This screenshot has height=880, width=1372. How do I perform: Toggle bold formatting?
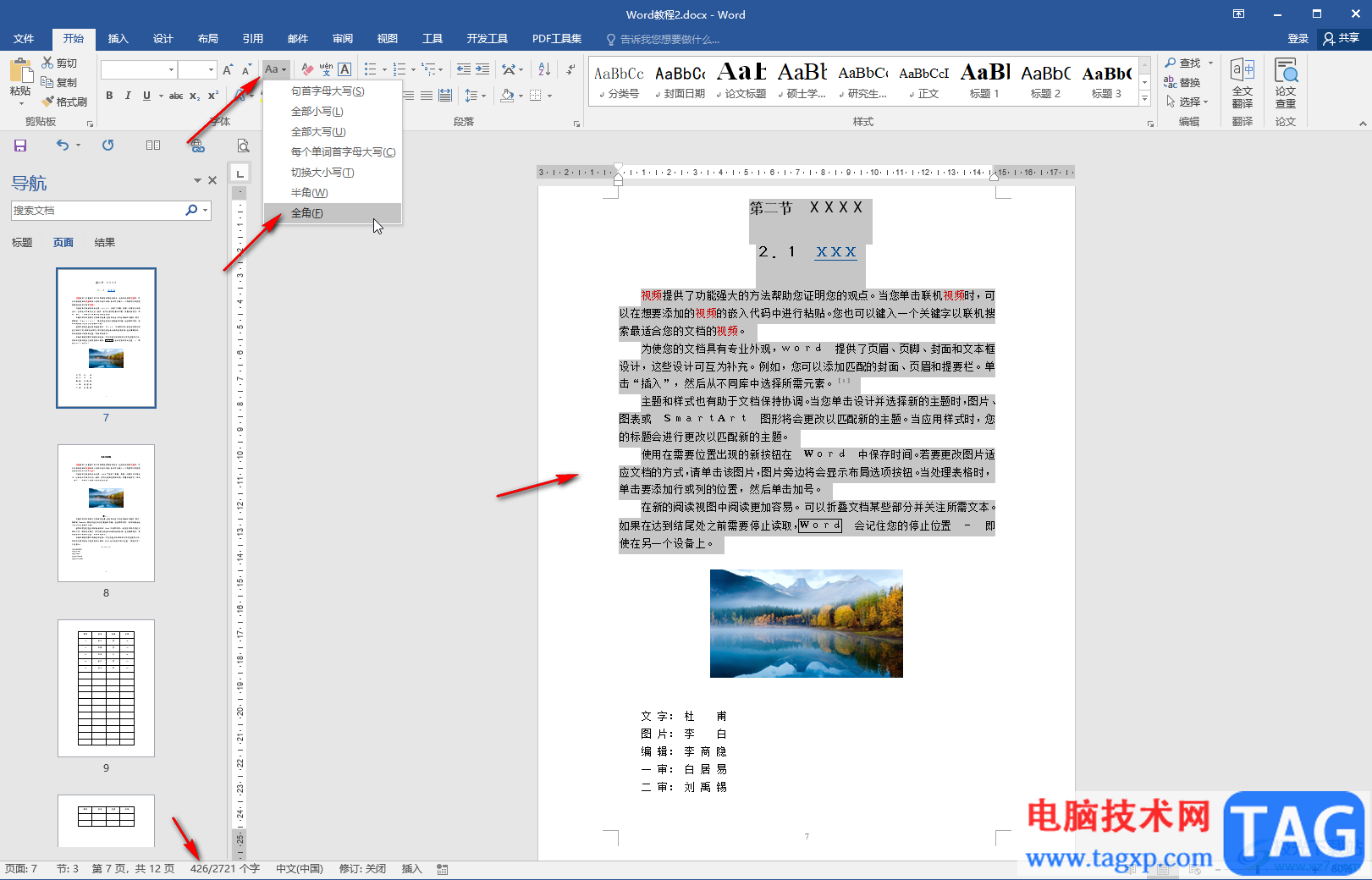click(x=109, y=96)
